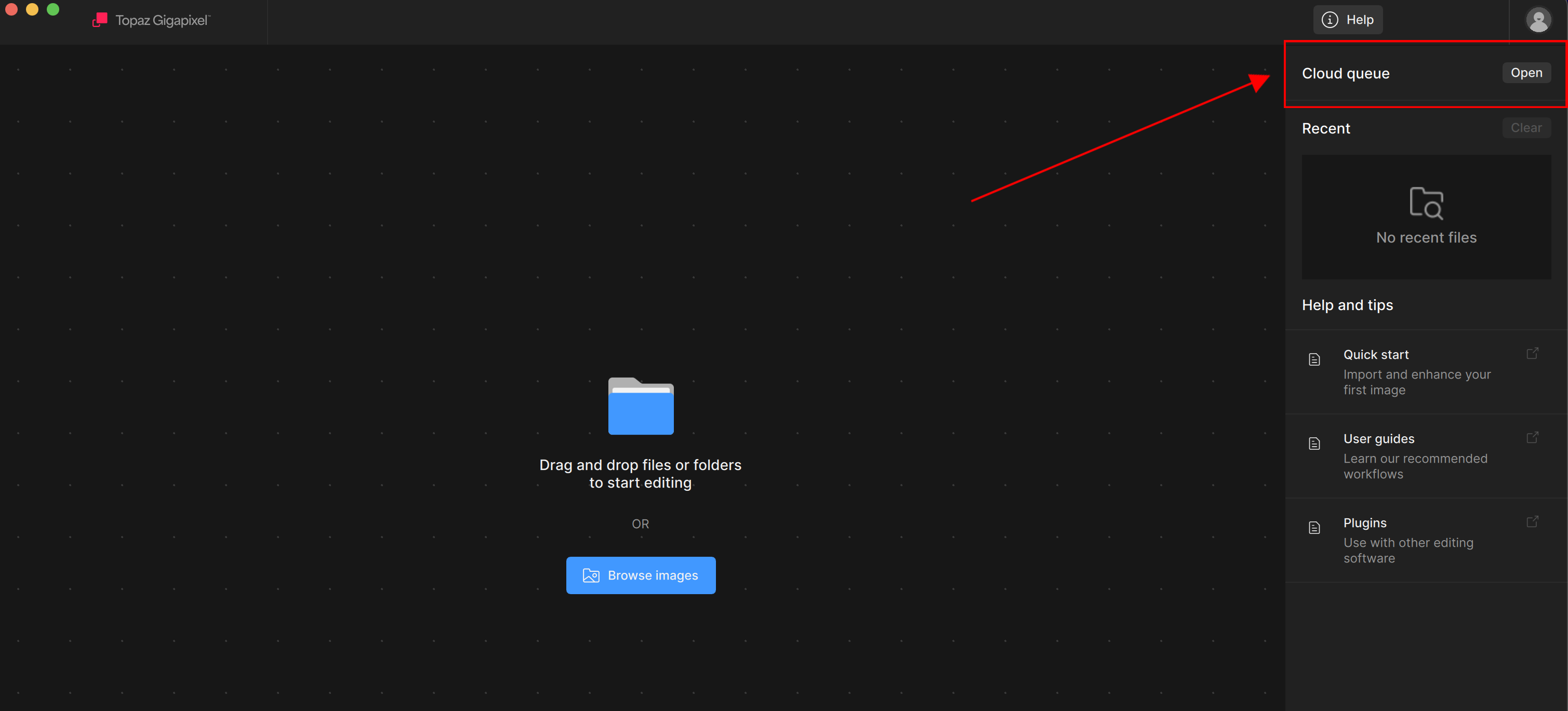
Task: Open Plugins external link icon
Action: (x=1532, y=522)
